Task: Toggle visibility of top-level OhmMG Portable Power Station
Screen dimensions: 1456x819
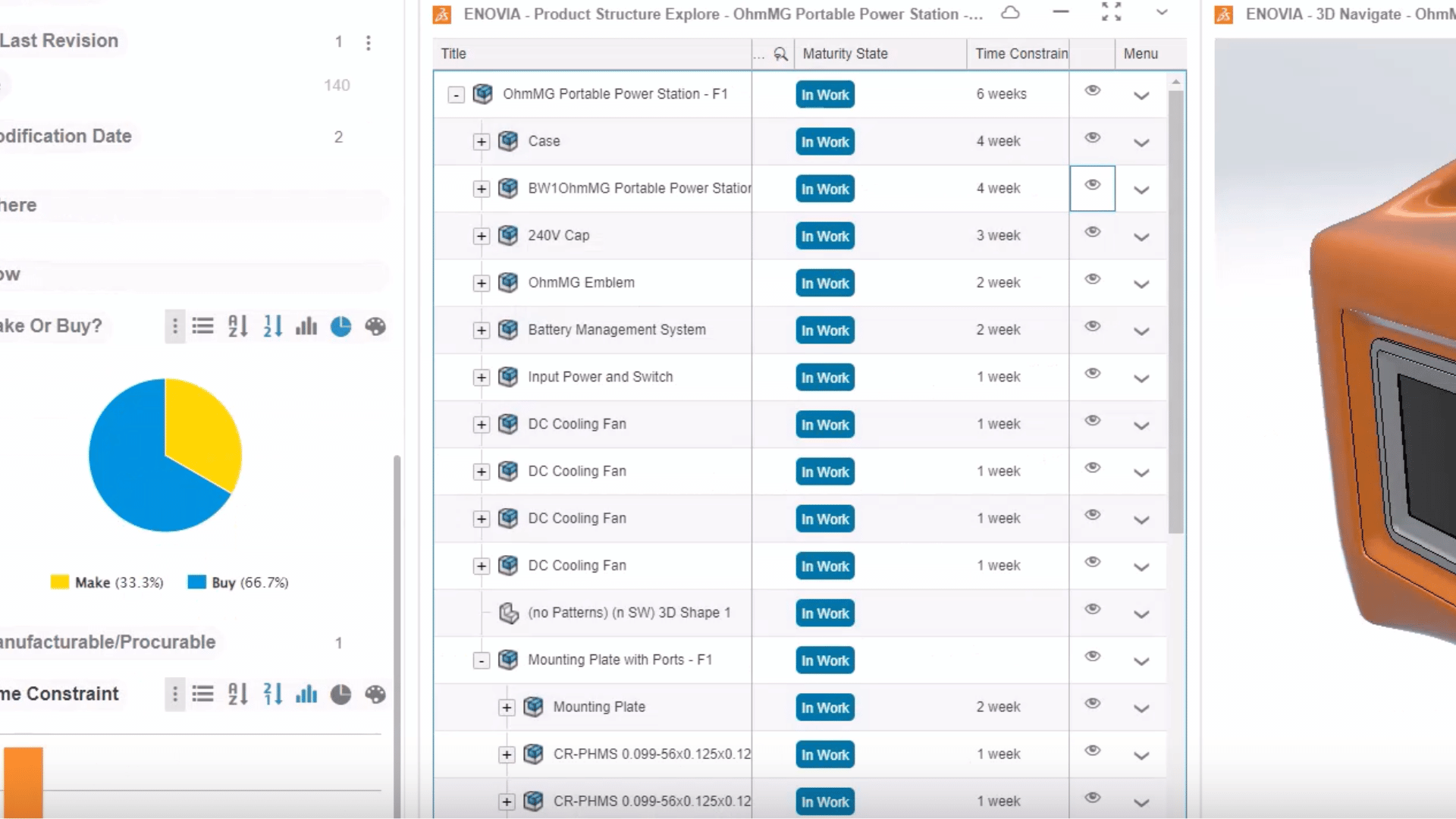Action: (x=1092, y=91)
